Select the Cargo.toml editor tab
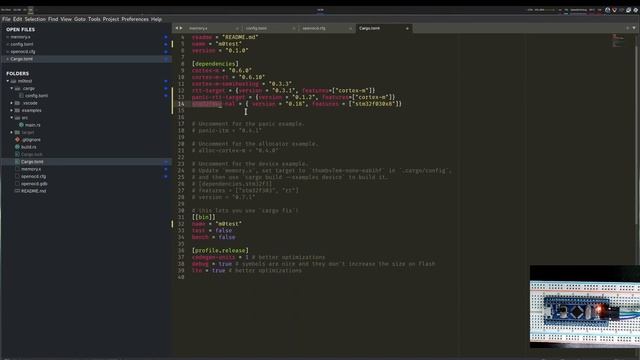 369,28
